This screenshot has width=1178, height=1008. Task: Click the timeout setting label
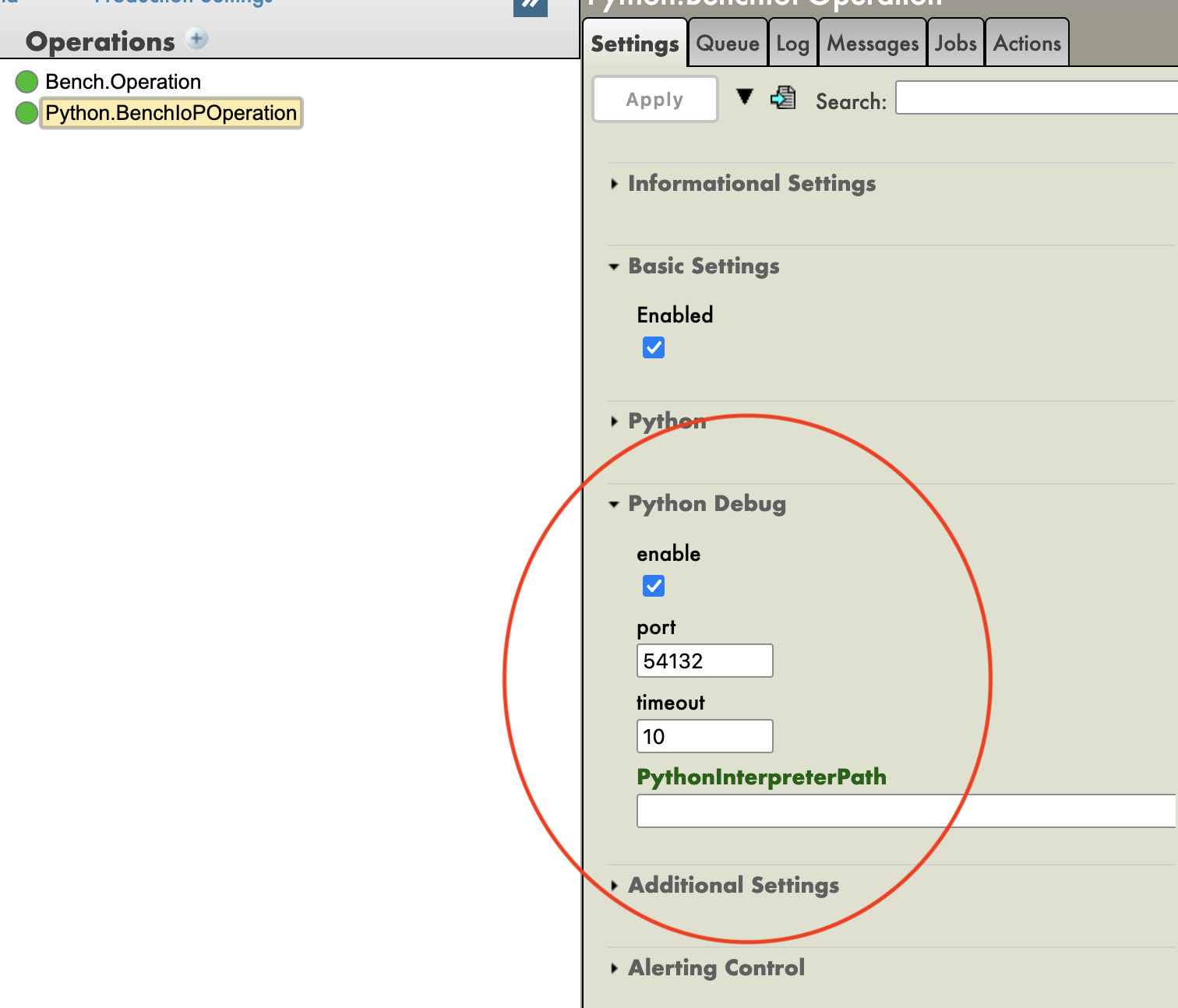point(670,703)
